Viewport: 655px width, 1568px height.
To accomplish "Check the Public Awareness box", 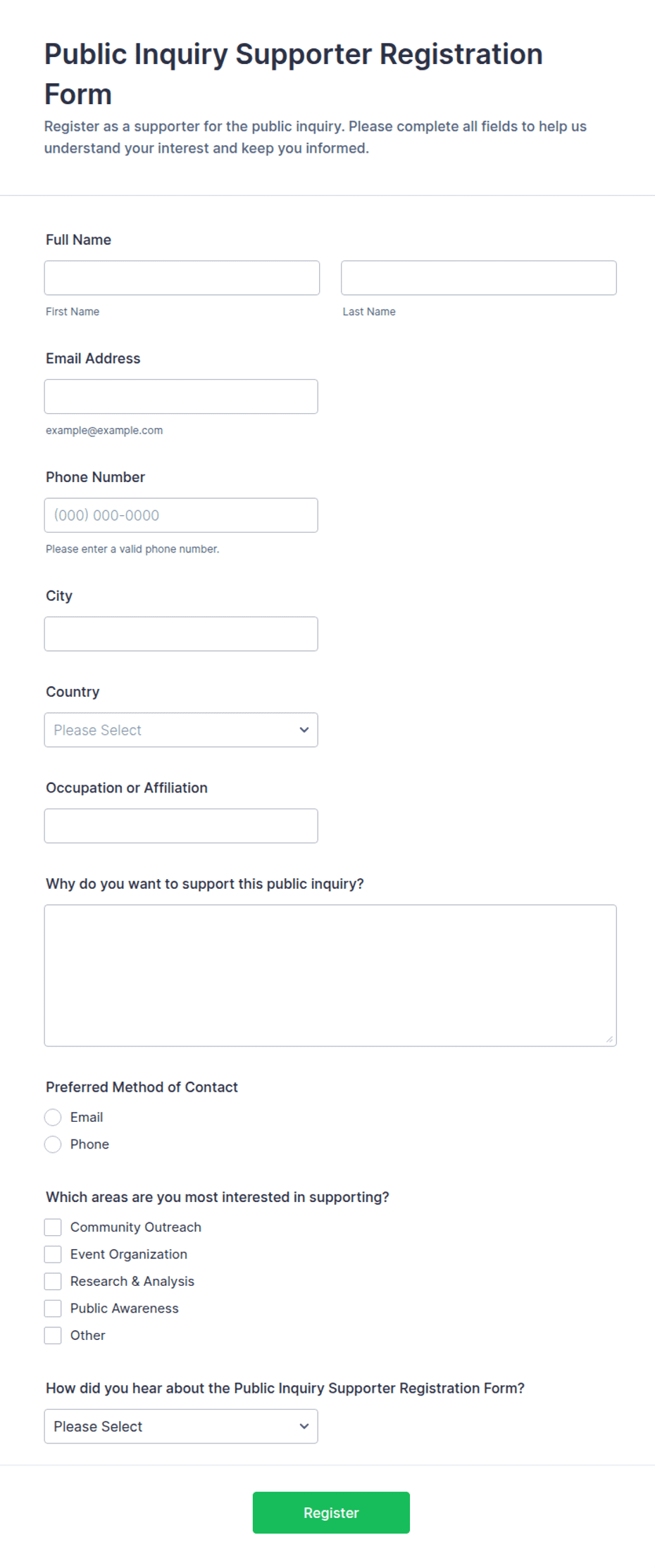I will [x=53, y=1309].
